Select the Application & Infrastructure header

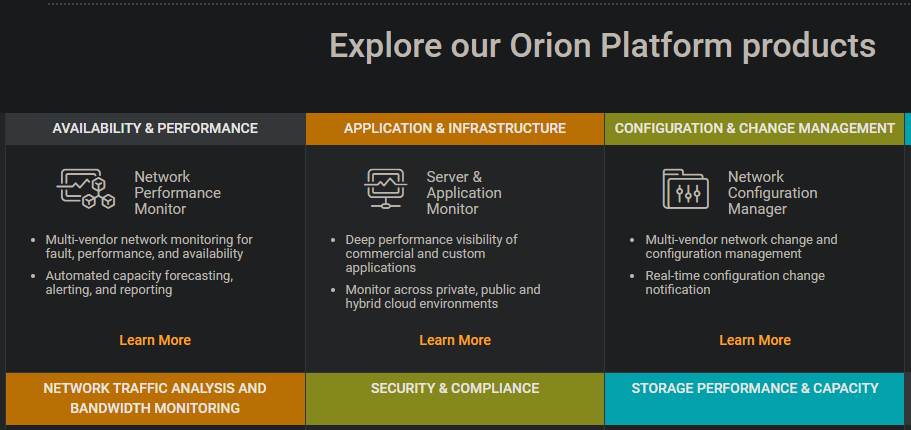(x=455, y=128)
